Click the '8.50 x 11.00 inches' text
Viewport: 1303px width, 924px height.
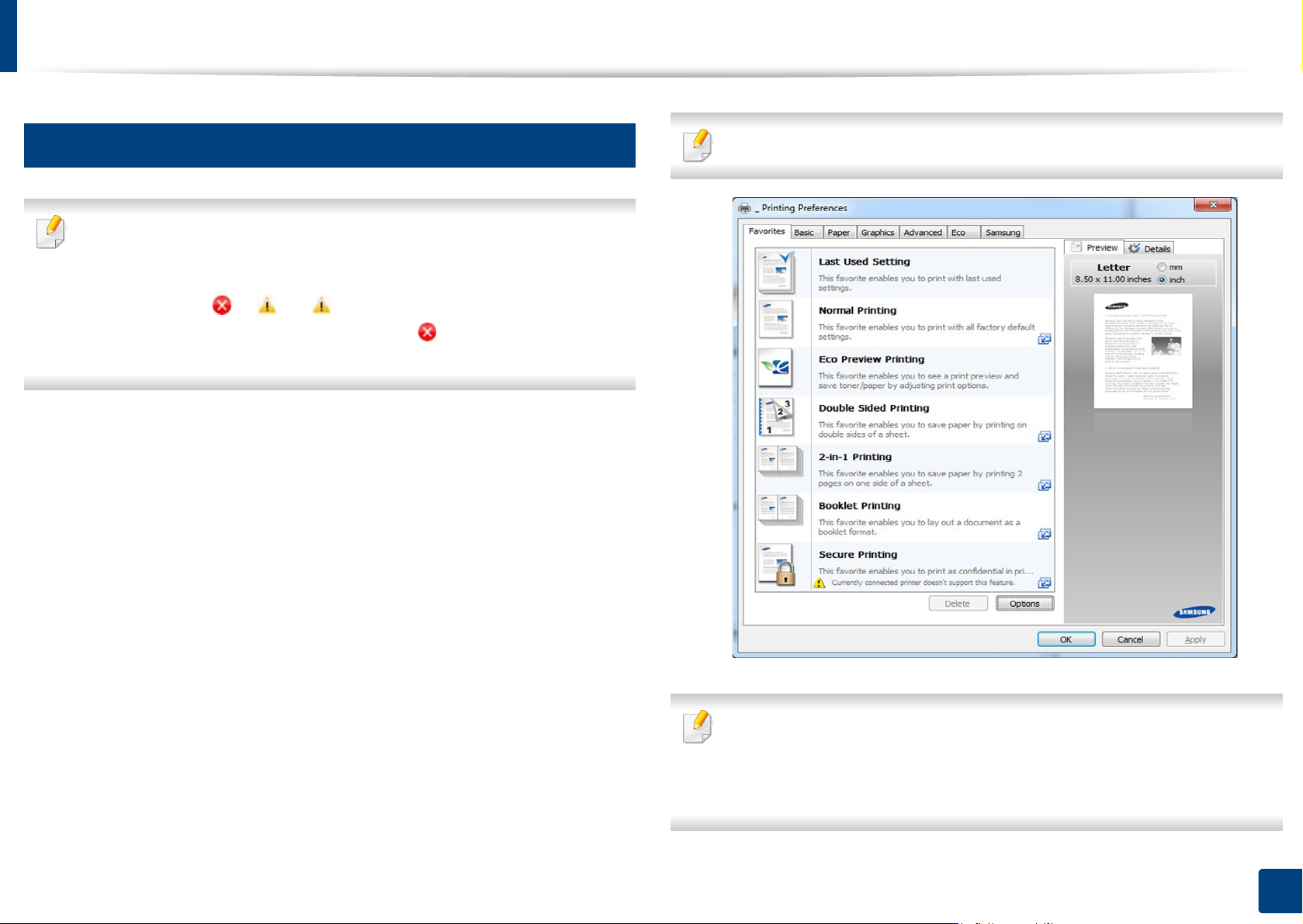click(1113, 279)
